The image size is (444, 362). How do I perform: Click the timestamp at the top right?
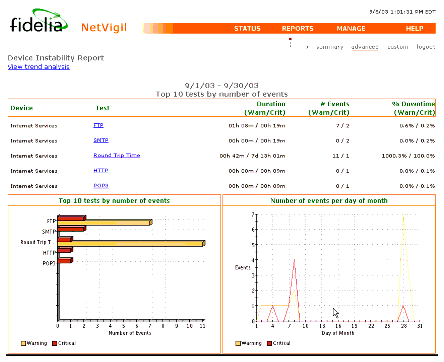[x=402, y=12]
